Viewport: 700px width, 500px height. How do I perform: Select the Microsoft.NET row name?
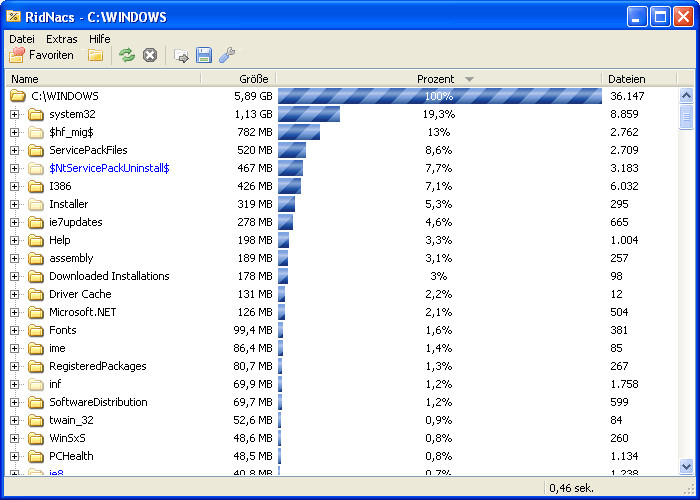coord(83,312)
